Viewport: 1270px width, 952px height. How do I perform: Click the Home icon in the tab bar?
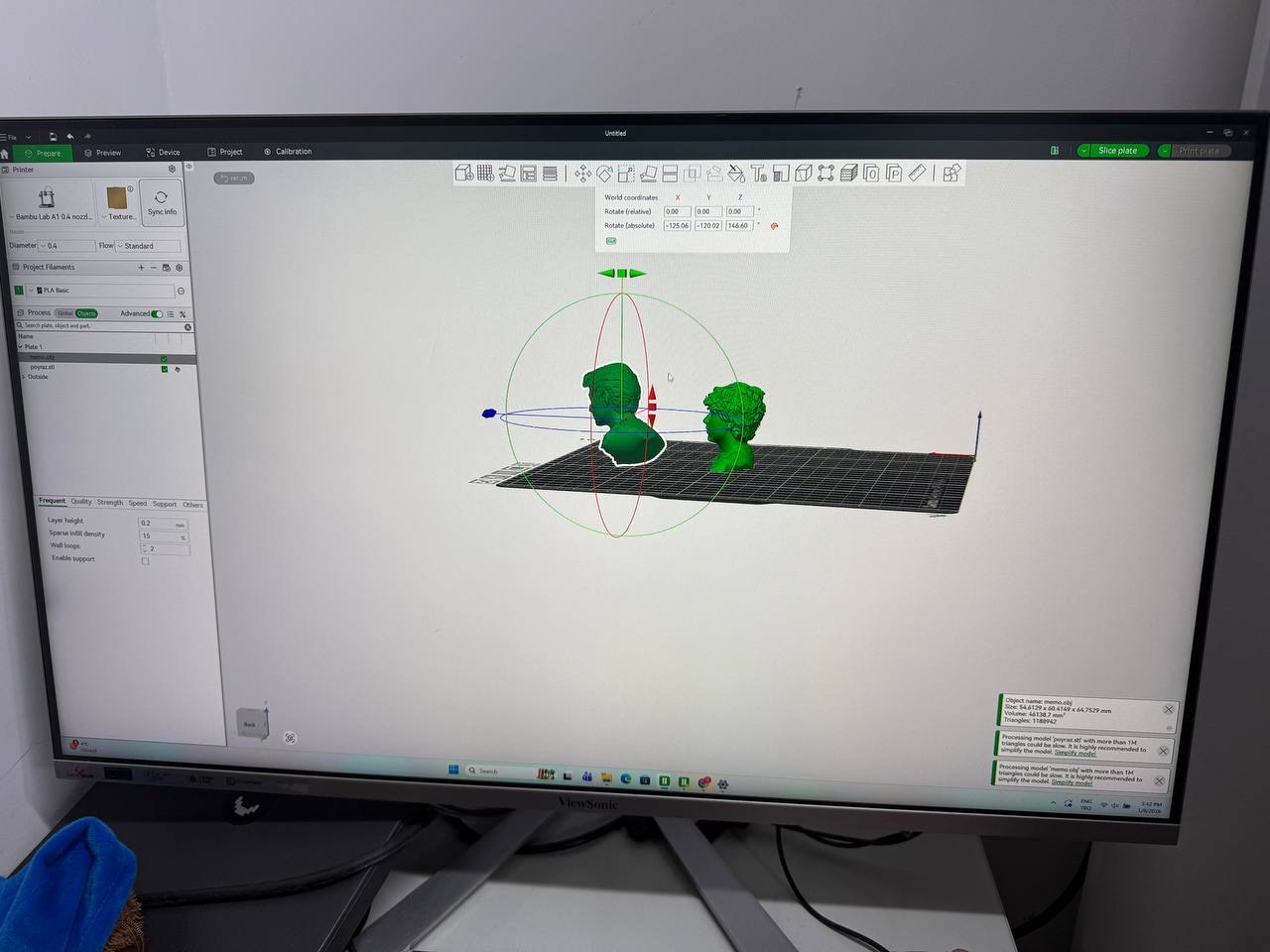click(x=5, y=154)
